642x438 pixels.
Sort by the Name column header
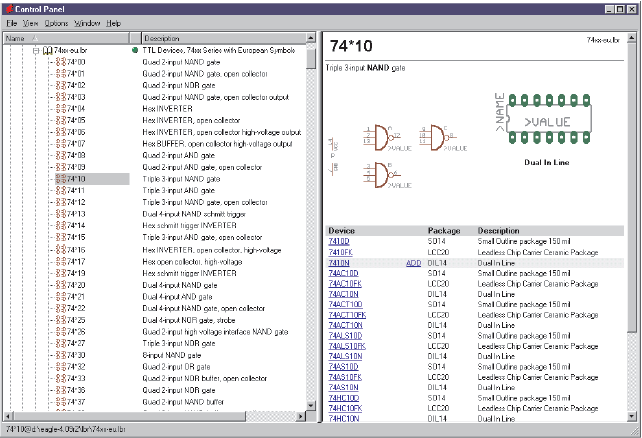(x=66, y=38)
